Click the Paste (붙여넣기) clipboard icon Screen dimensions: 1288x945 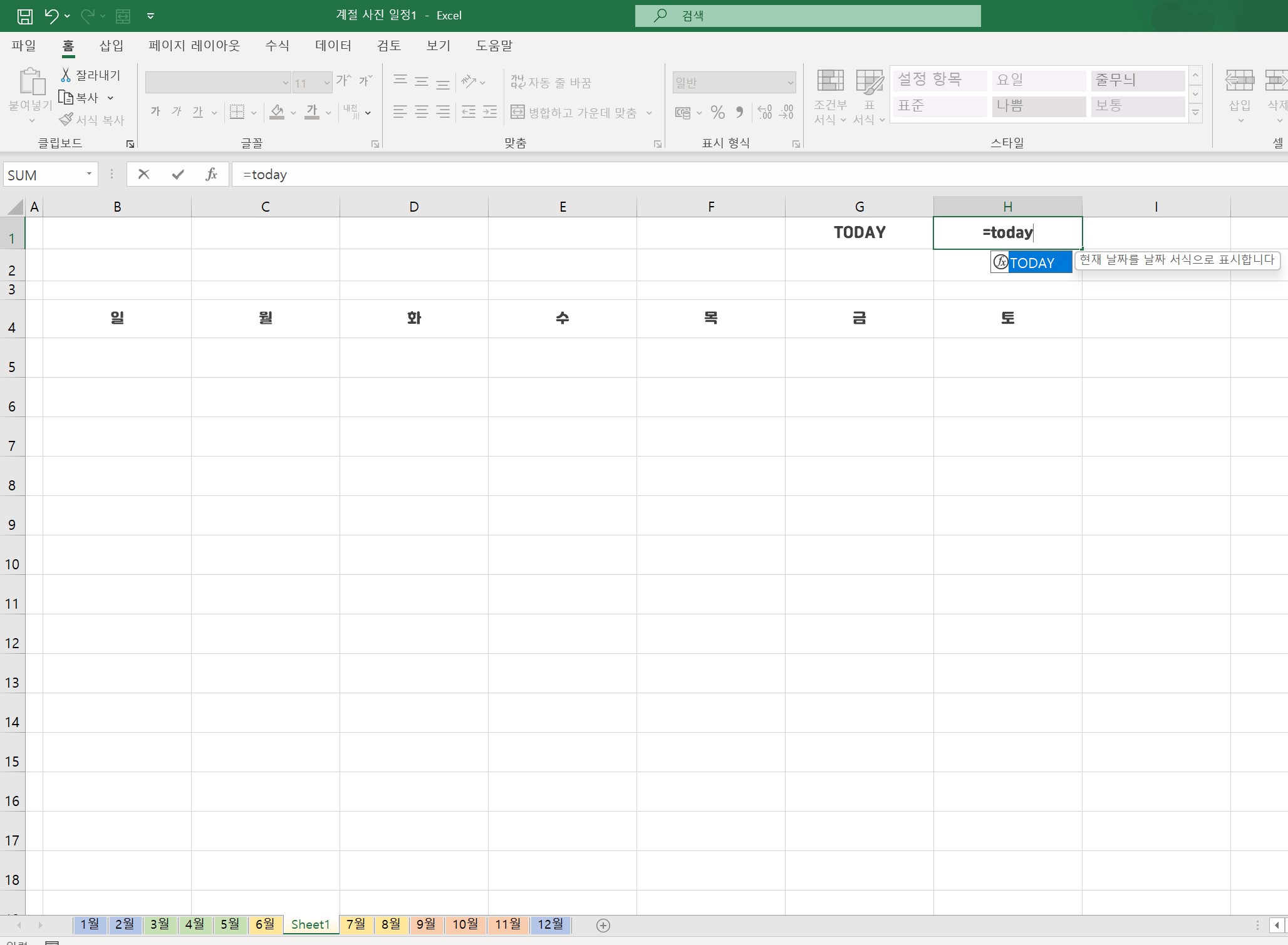pos(31,81)
